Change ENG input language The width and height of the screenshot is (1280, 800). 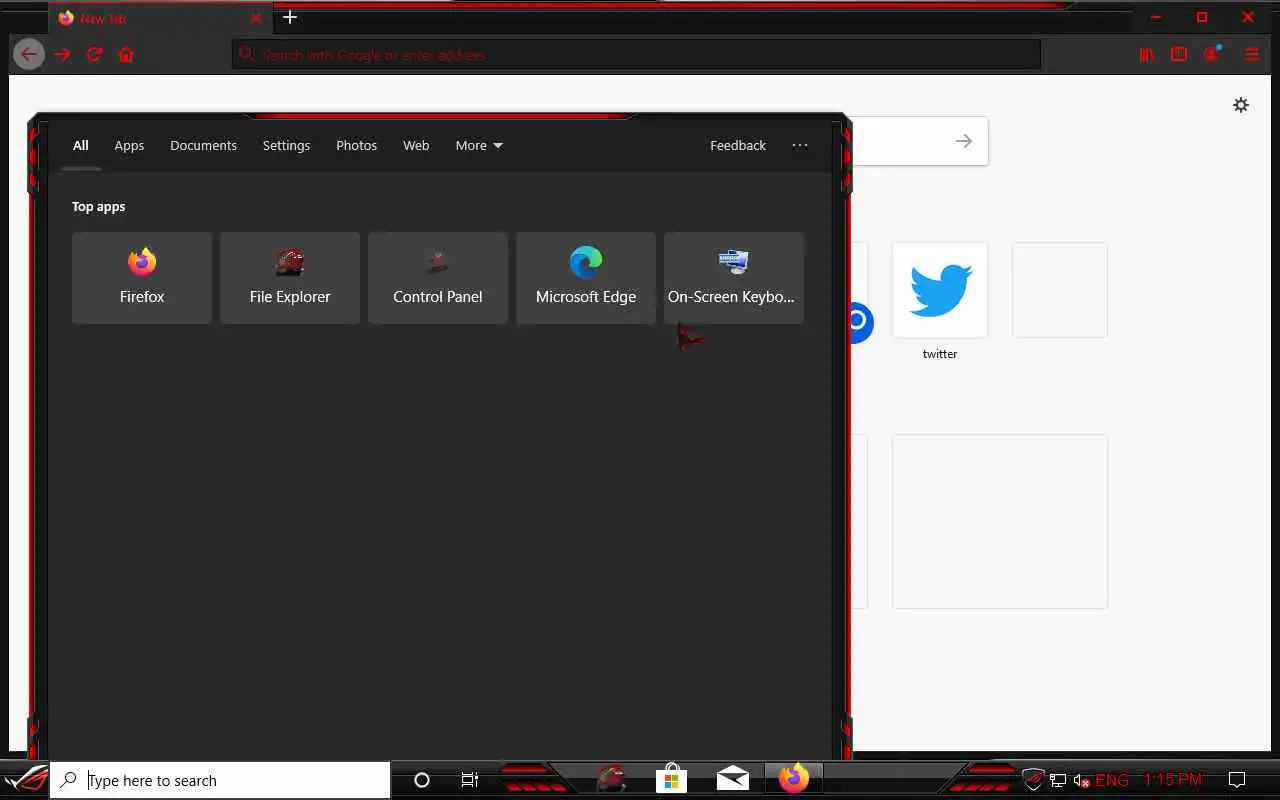(x=1112, y=780)
